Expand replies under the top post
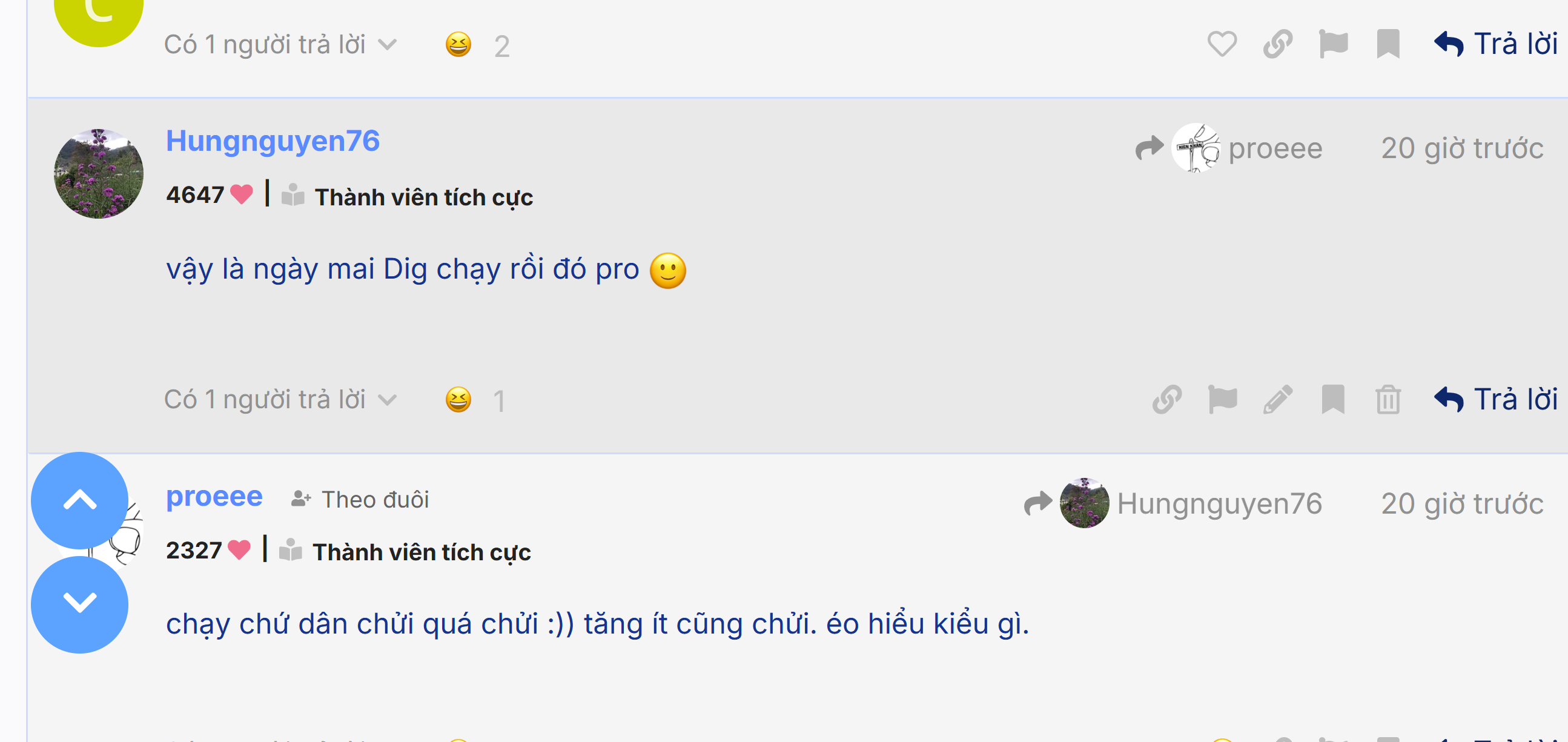1568x742 pixels. click(280, 44)
